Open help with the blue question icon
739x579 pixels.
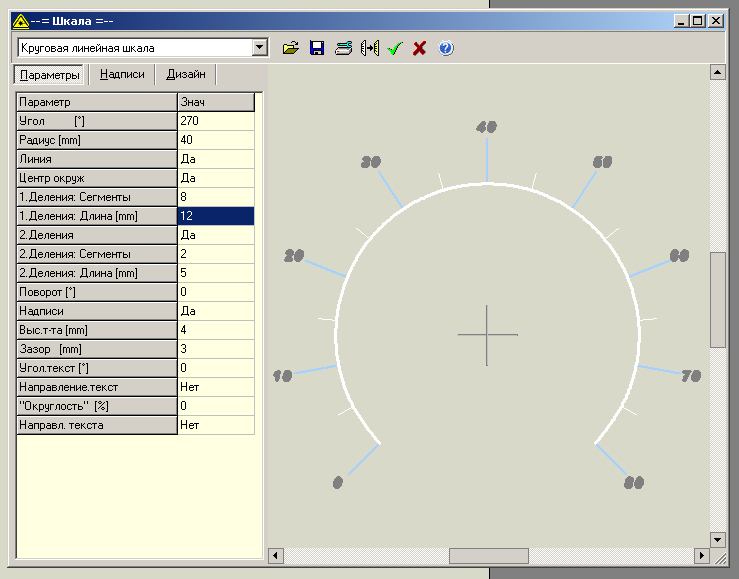446,48
